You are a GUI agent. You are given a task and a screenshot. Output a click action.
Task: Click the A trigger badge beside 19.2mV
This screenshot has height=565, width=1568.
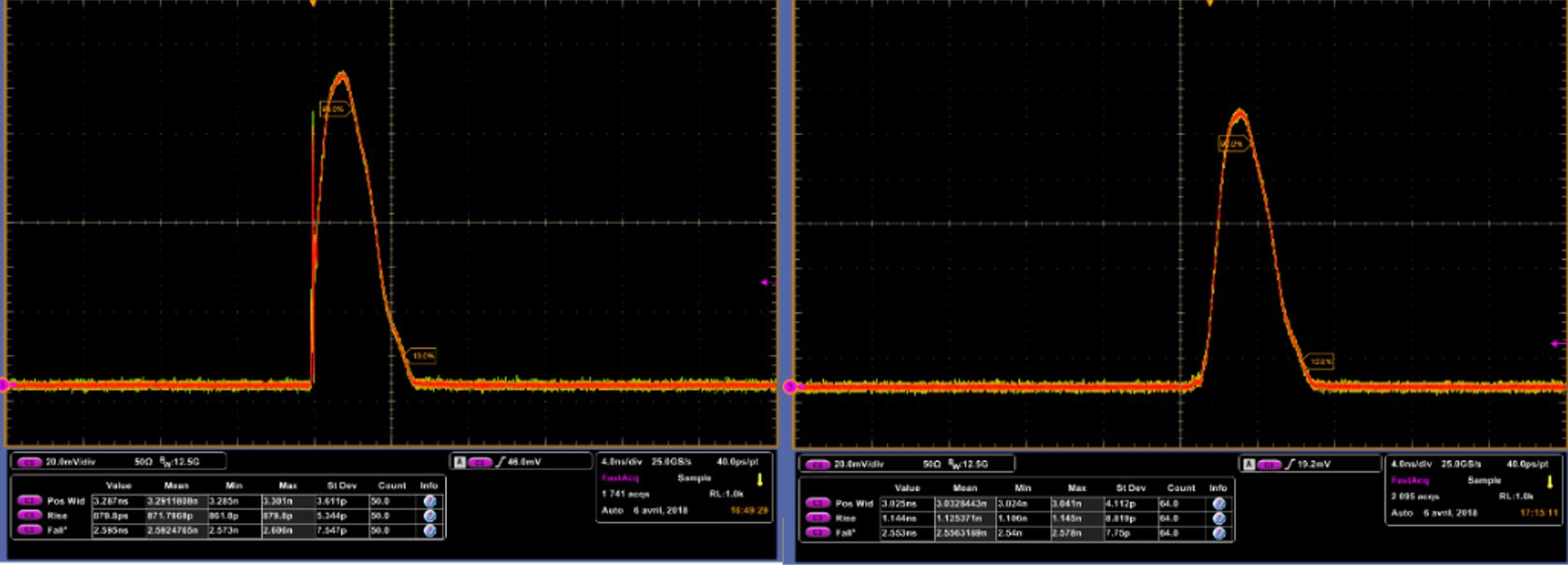click(1248, 464)
